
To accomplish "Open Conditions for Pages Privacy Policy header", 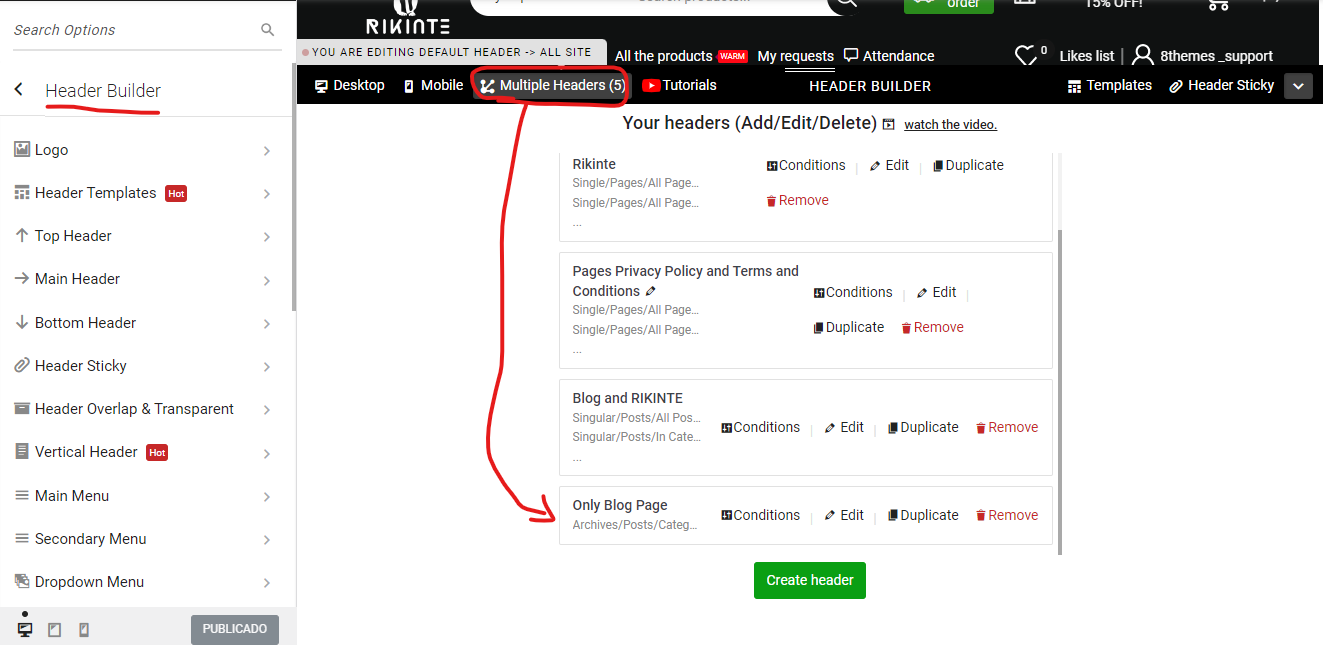I will (x=853, y=292).
